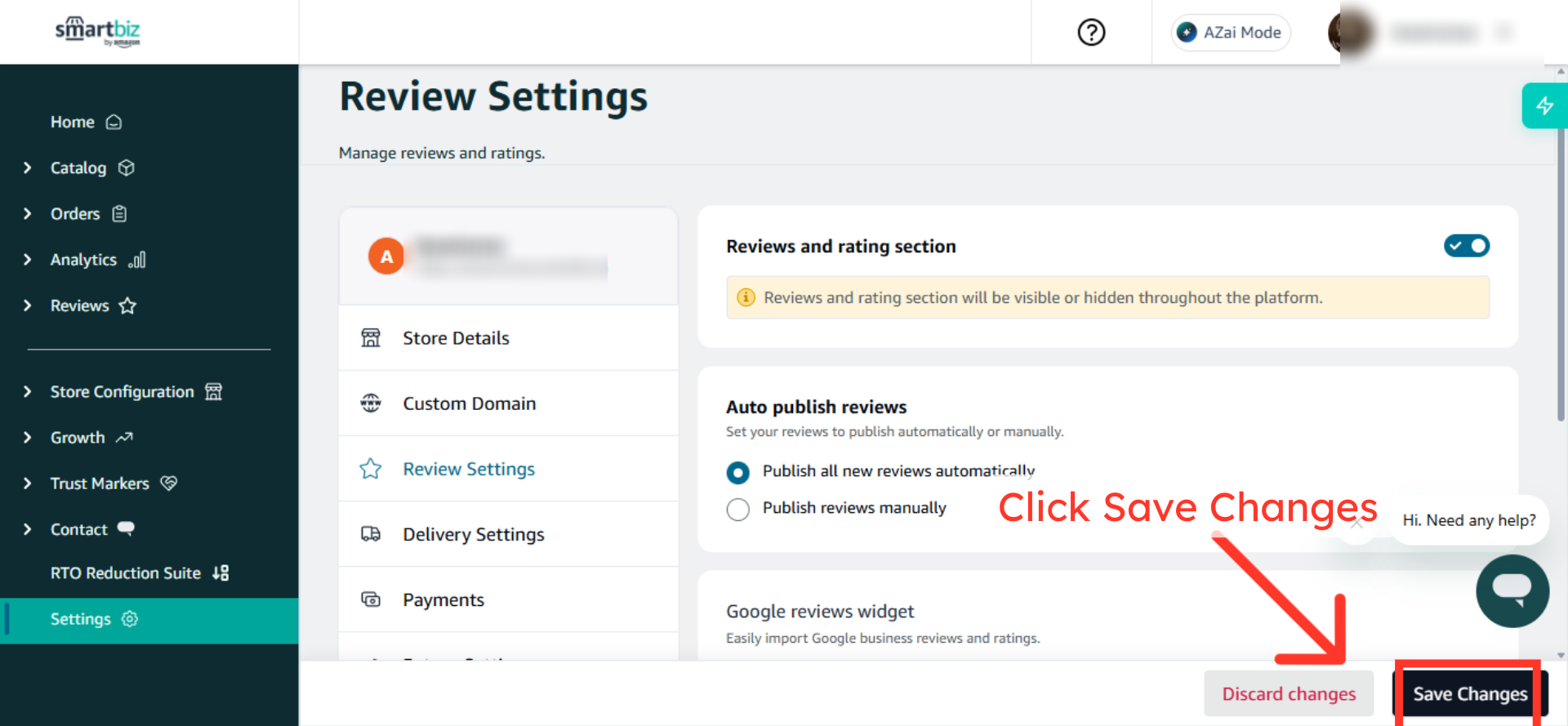
Task: Expand the Analytics chevron
Action: tap(28, 259)
